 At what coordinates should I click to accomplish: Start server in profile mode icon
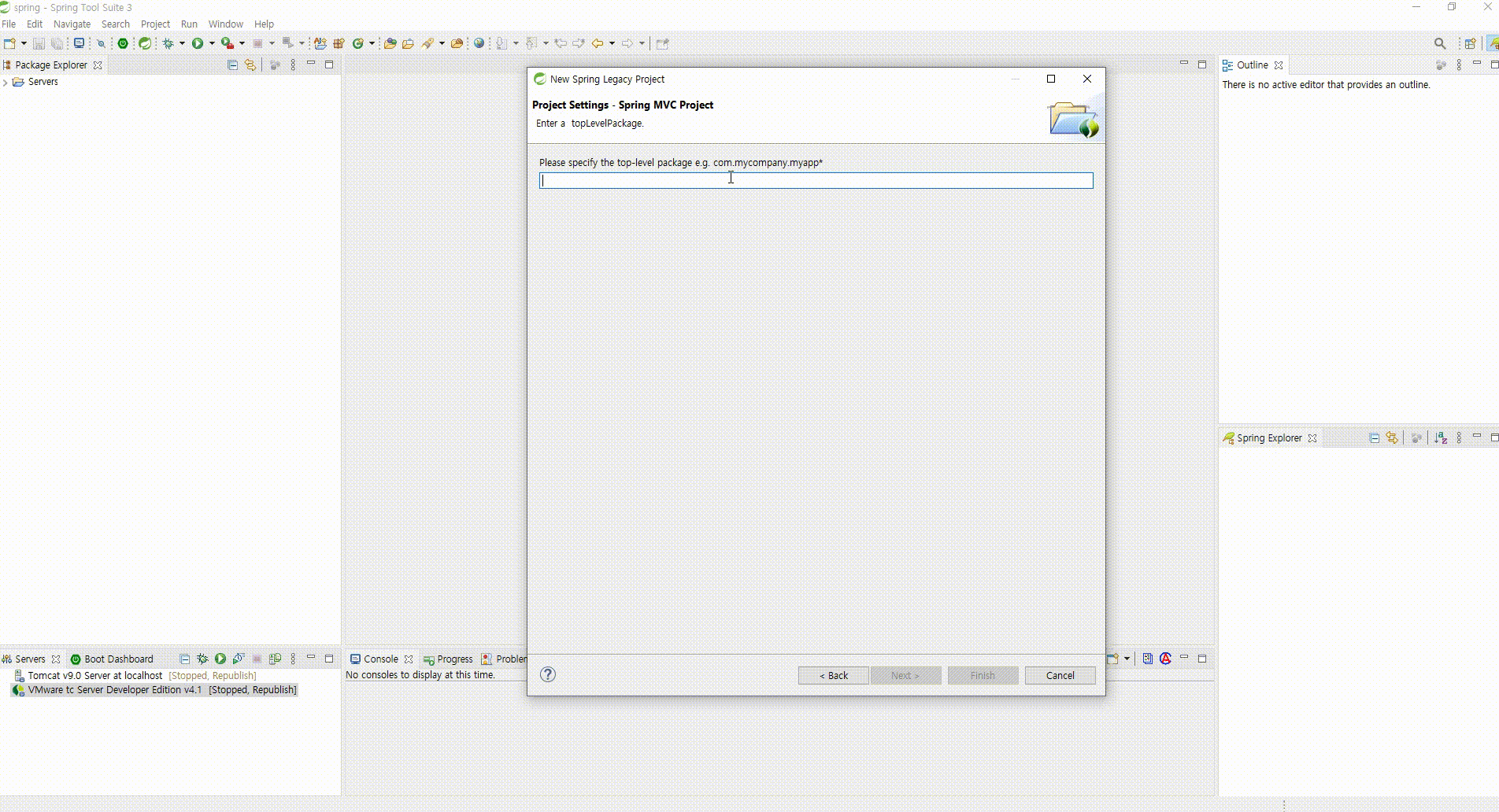(239, 659)
